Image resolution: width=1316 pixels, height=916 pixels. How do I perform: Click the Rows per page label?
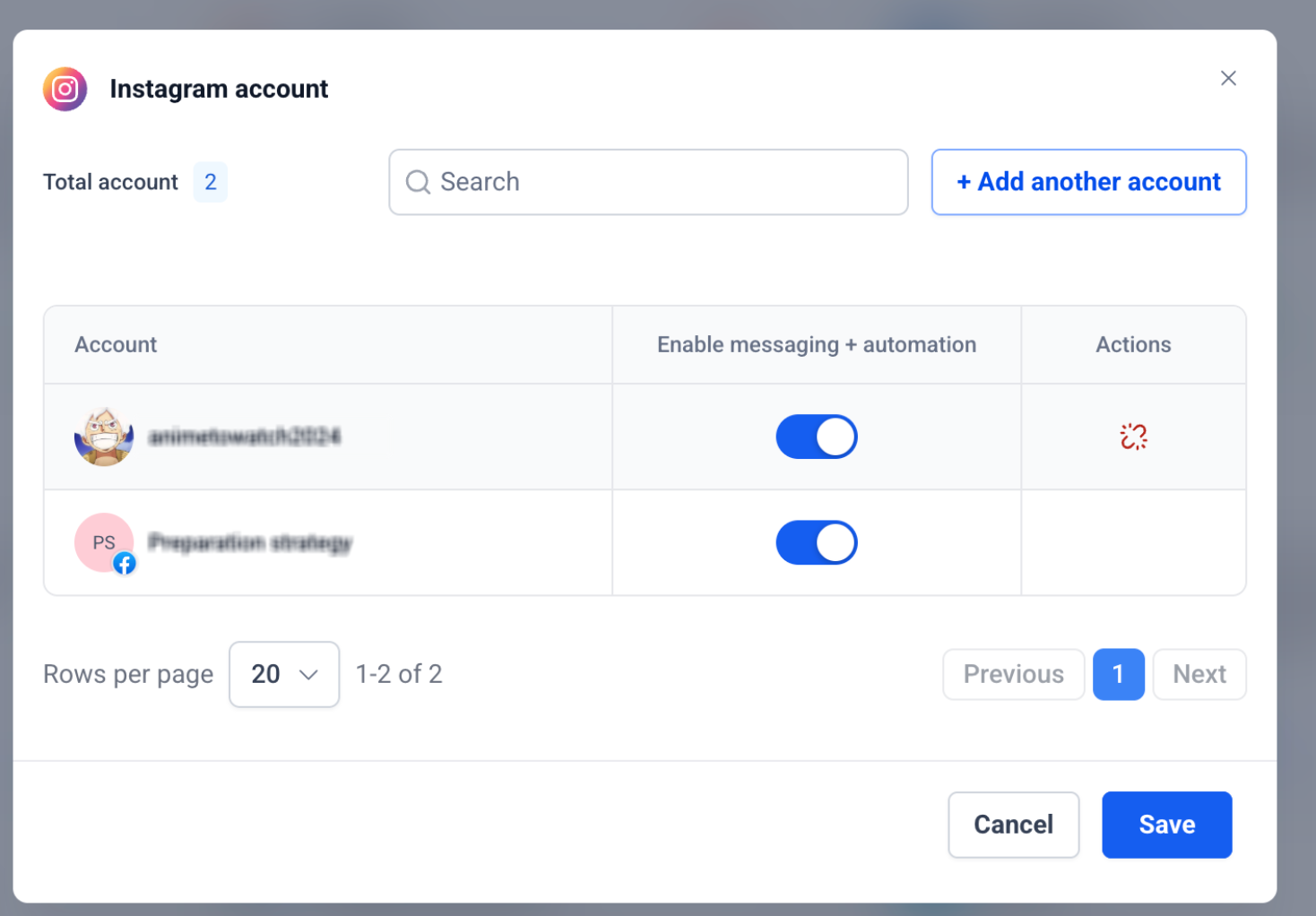pos(128,674)
